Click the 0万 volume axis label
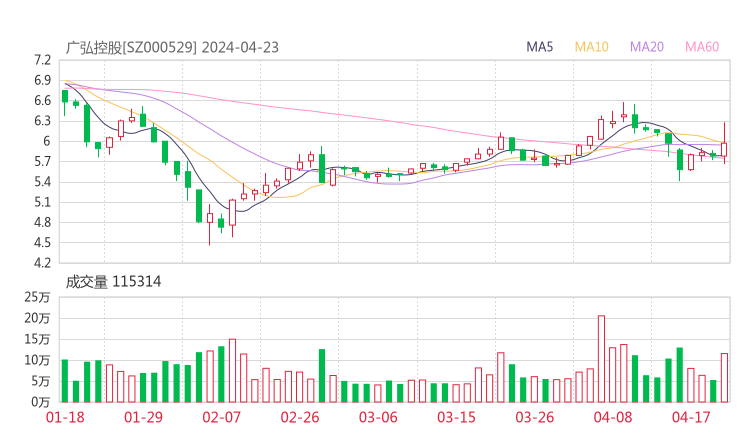The height and width of the screenshot is (440, 740). [41, 402]
